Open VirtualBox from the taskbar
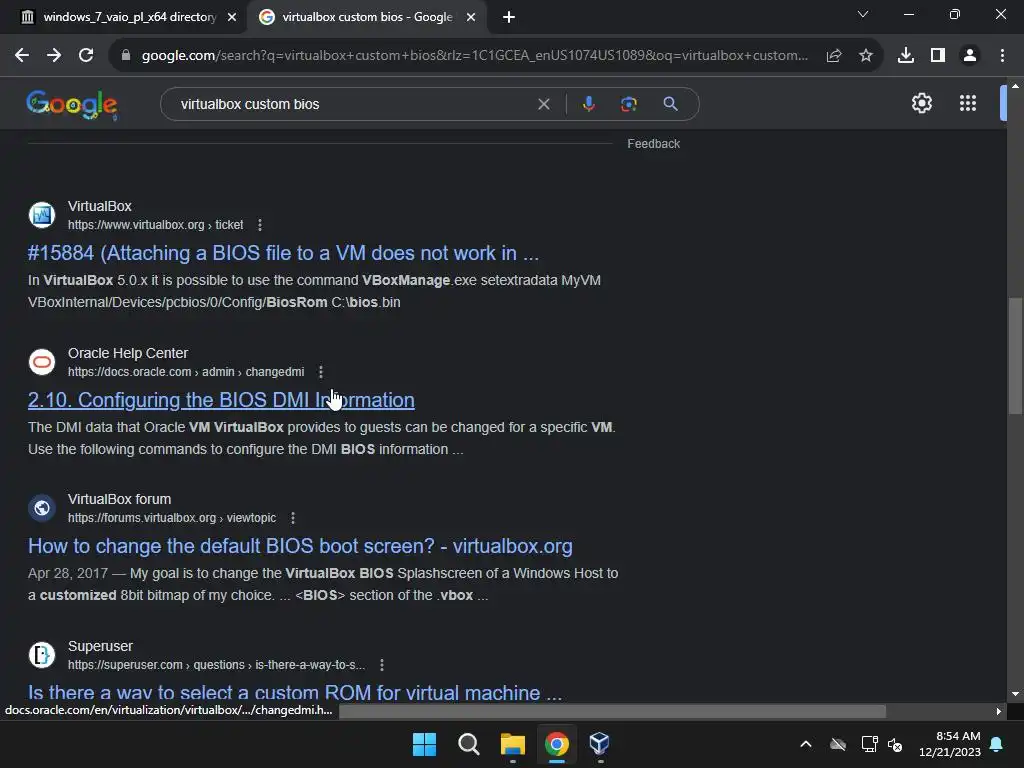This screenshot has width=1024, height=768. [x=600, y=744]
